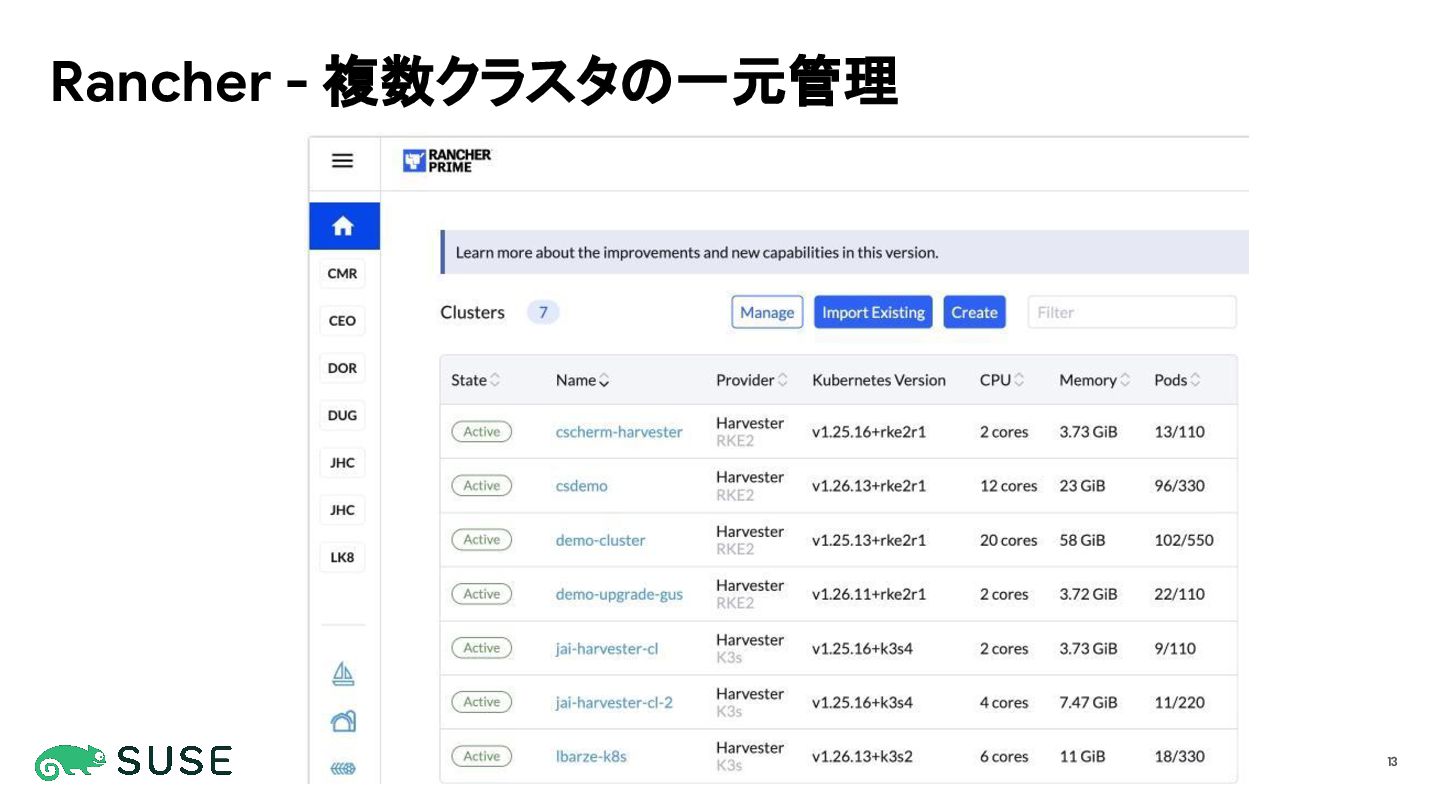This screenshot has height=810, width=1440.
Task: Sort clusters by Memory column
Action: pos(1095,380)
